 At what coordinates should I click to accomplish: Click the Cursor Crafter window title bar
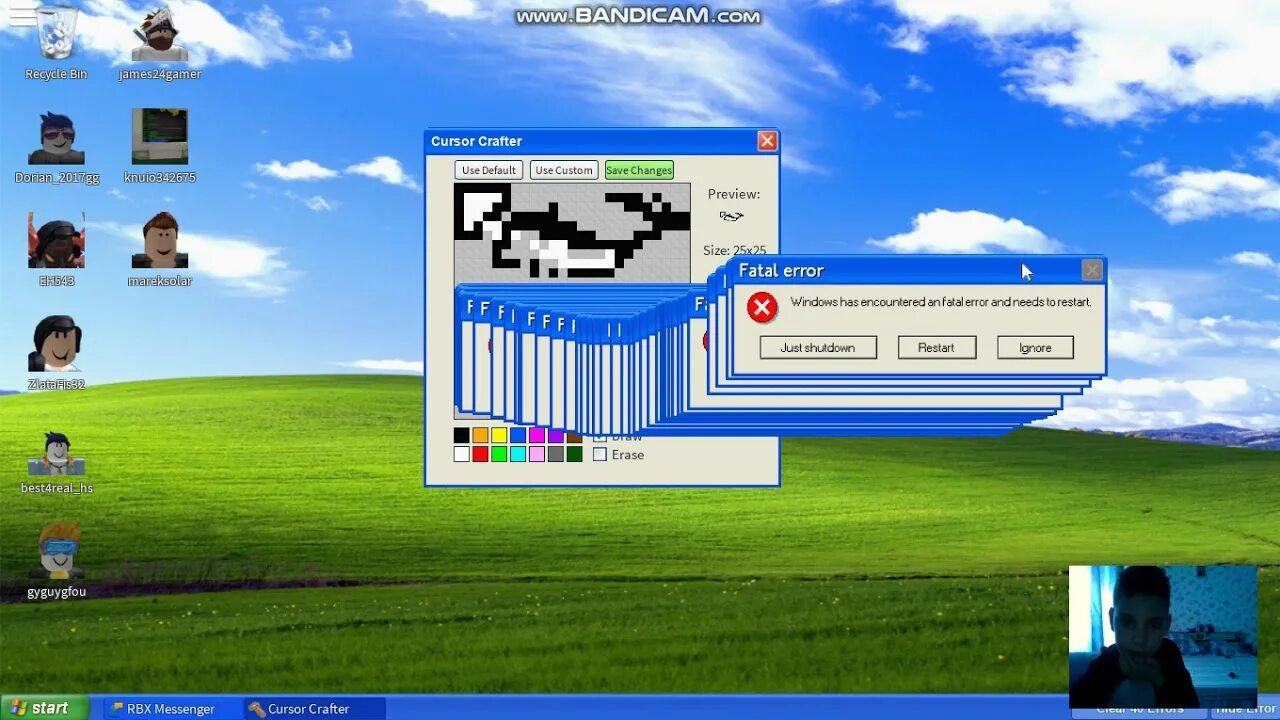point(602,141)
